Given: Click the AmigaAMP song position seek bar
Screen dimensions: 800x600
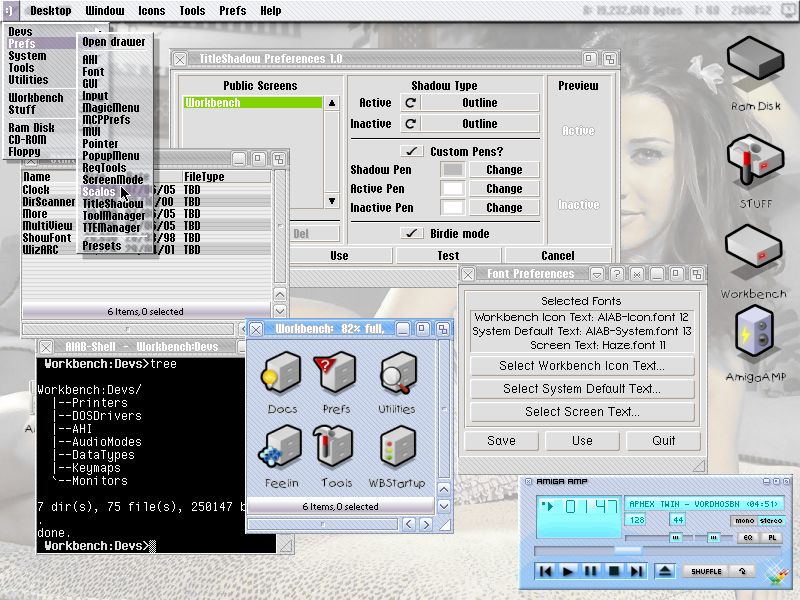Looking at the screenshot, I should (657, 551).
